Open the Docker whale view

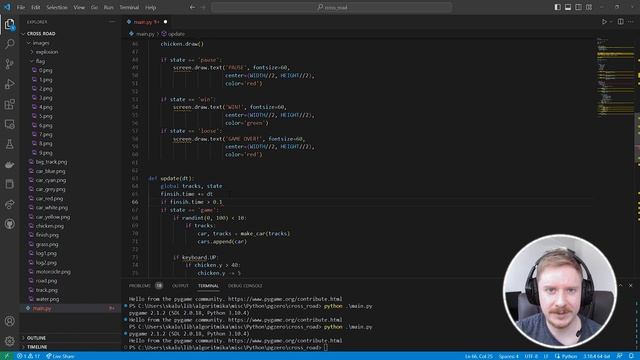(x=9, y=164)
